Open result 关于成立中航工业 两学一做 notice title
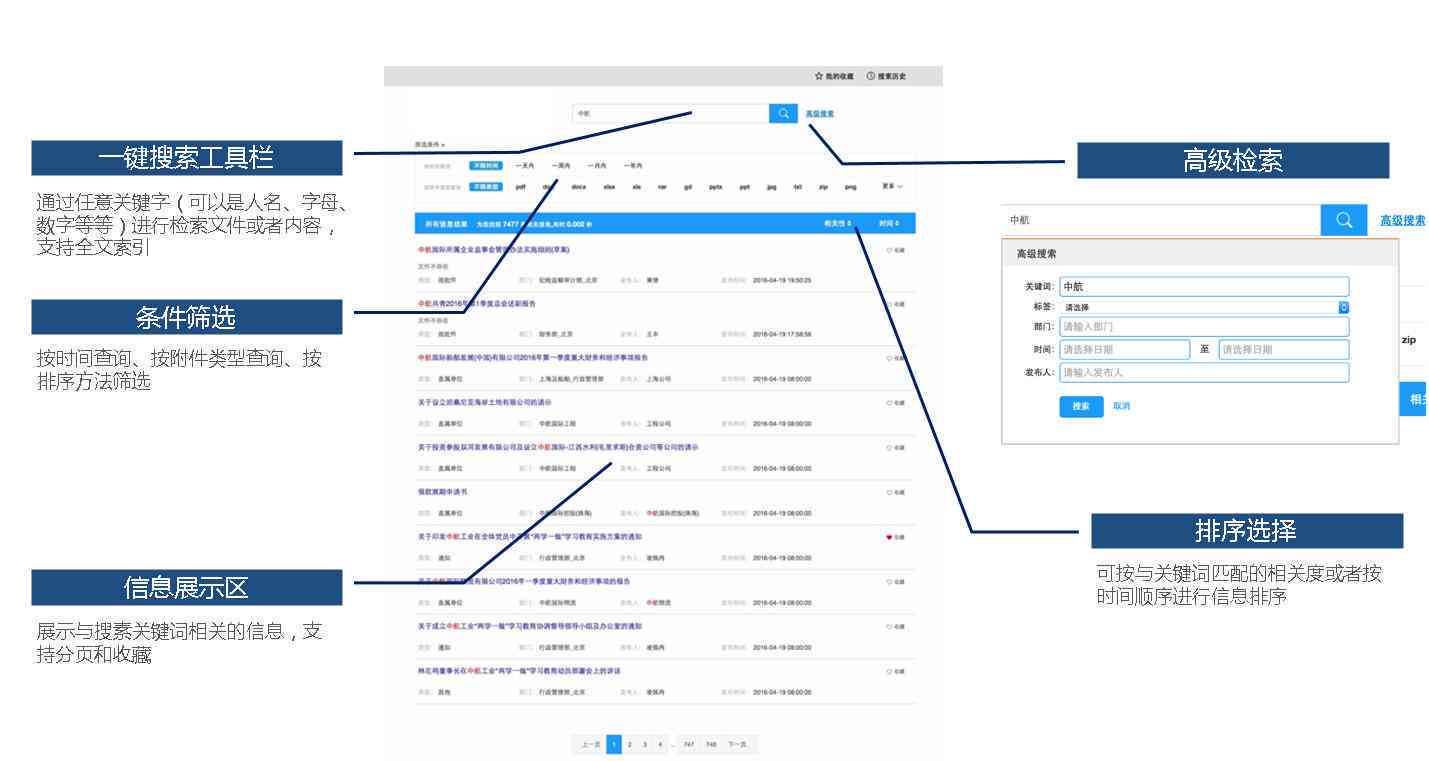Image resolution: width=1429 pixels, height=761 pixels. coord(530,626)
